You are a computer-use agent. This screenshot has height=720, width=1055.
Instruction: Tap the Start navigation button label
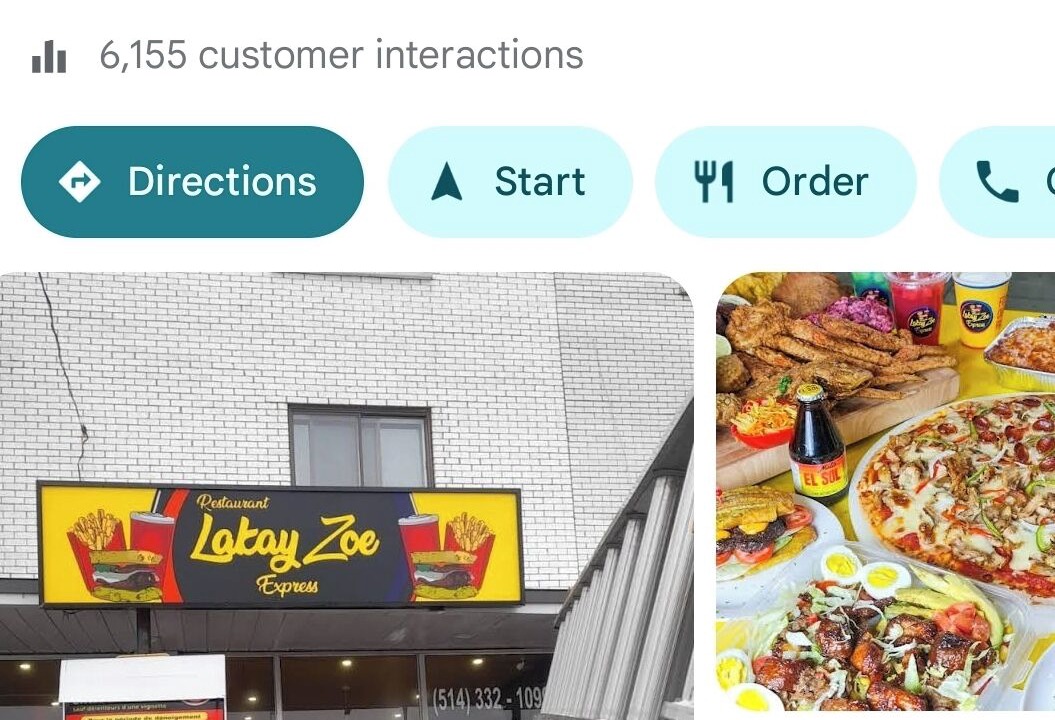[540, 182]
